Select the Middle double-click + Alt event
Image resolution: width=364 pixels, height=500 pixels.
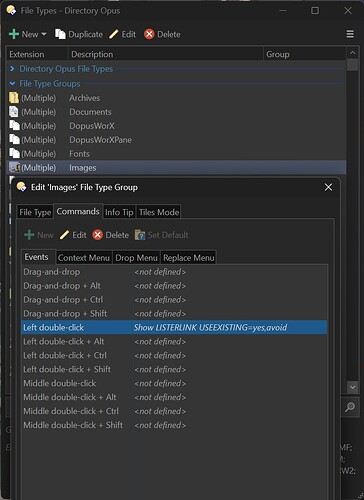(174, 397)
